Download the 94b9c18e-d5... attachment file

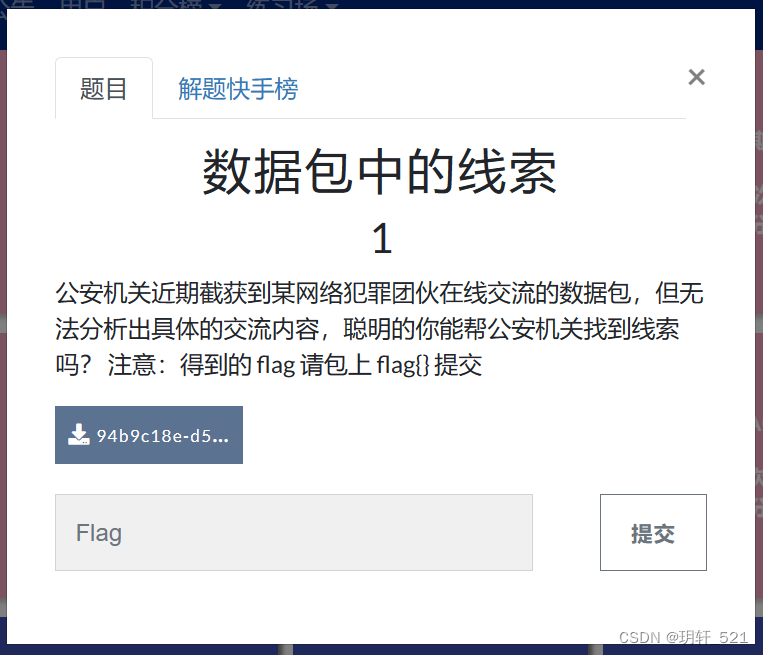[x=149, y=435]
